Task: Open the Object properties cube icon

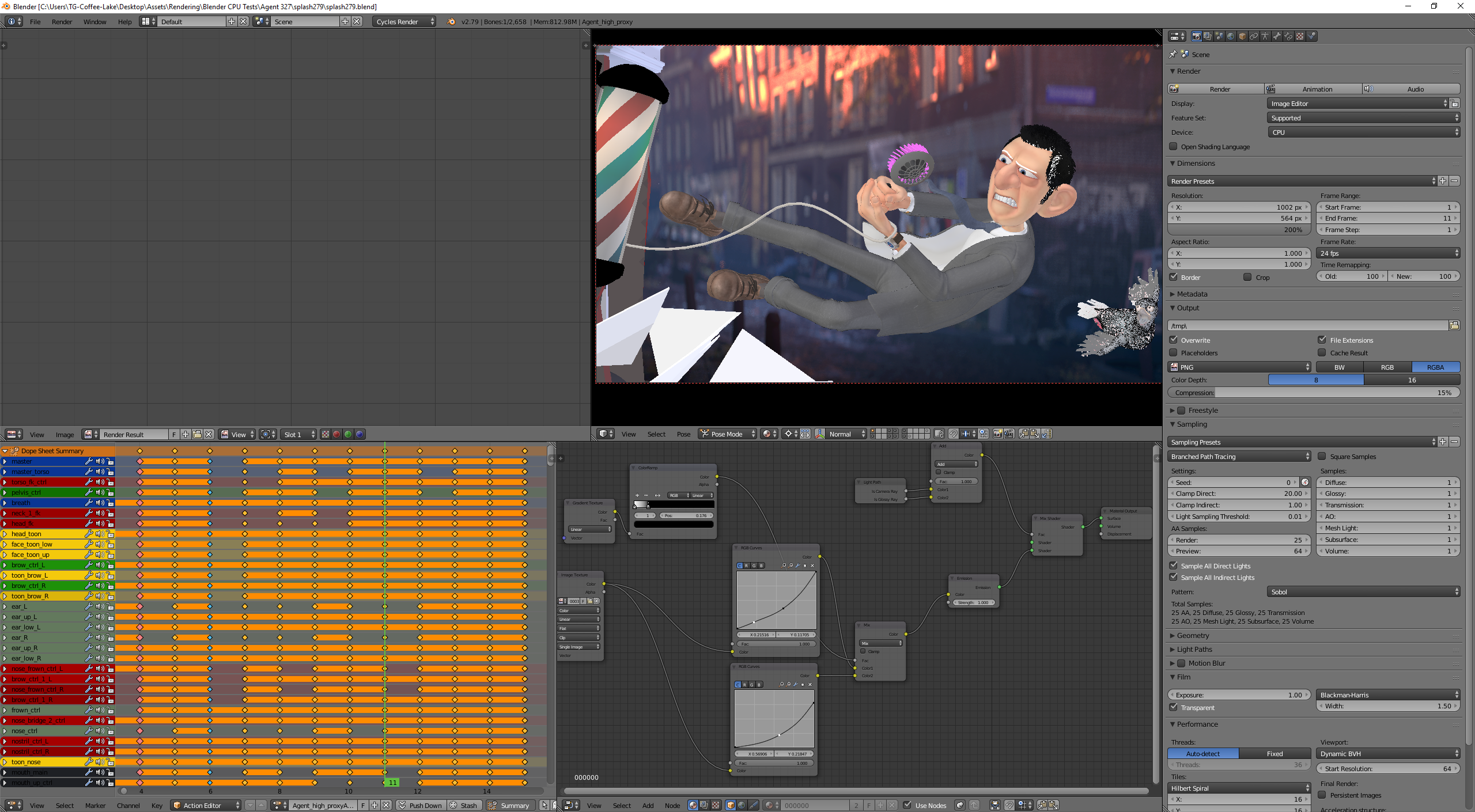Action: coord(1242,36)
